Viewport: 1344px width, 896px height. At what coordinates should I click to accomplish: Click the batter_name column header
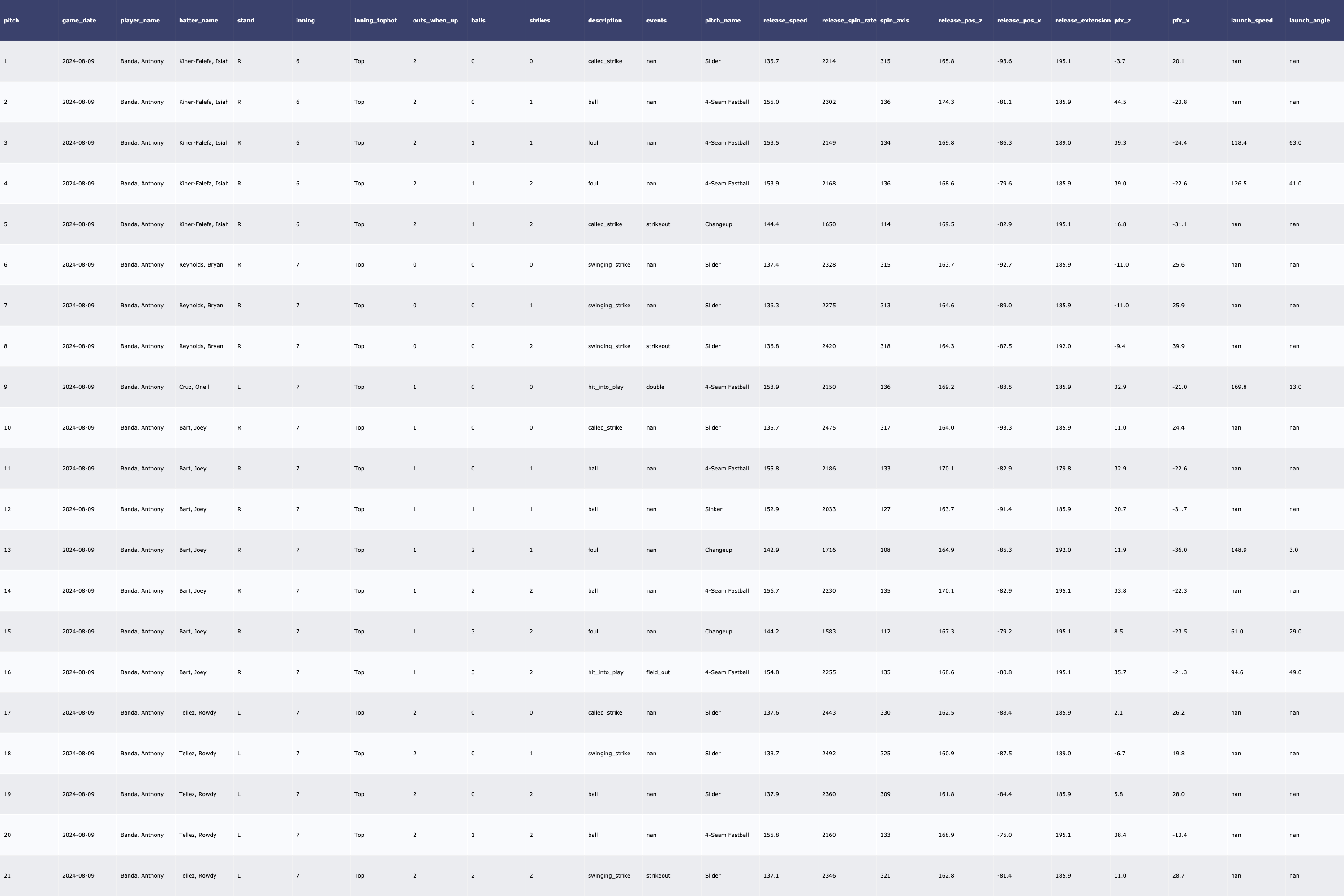coord(198,21)
